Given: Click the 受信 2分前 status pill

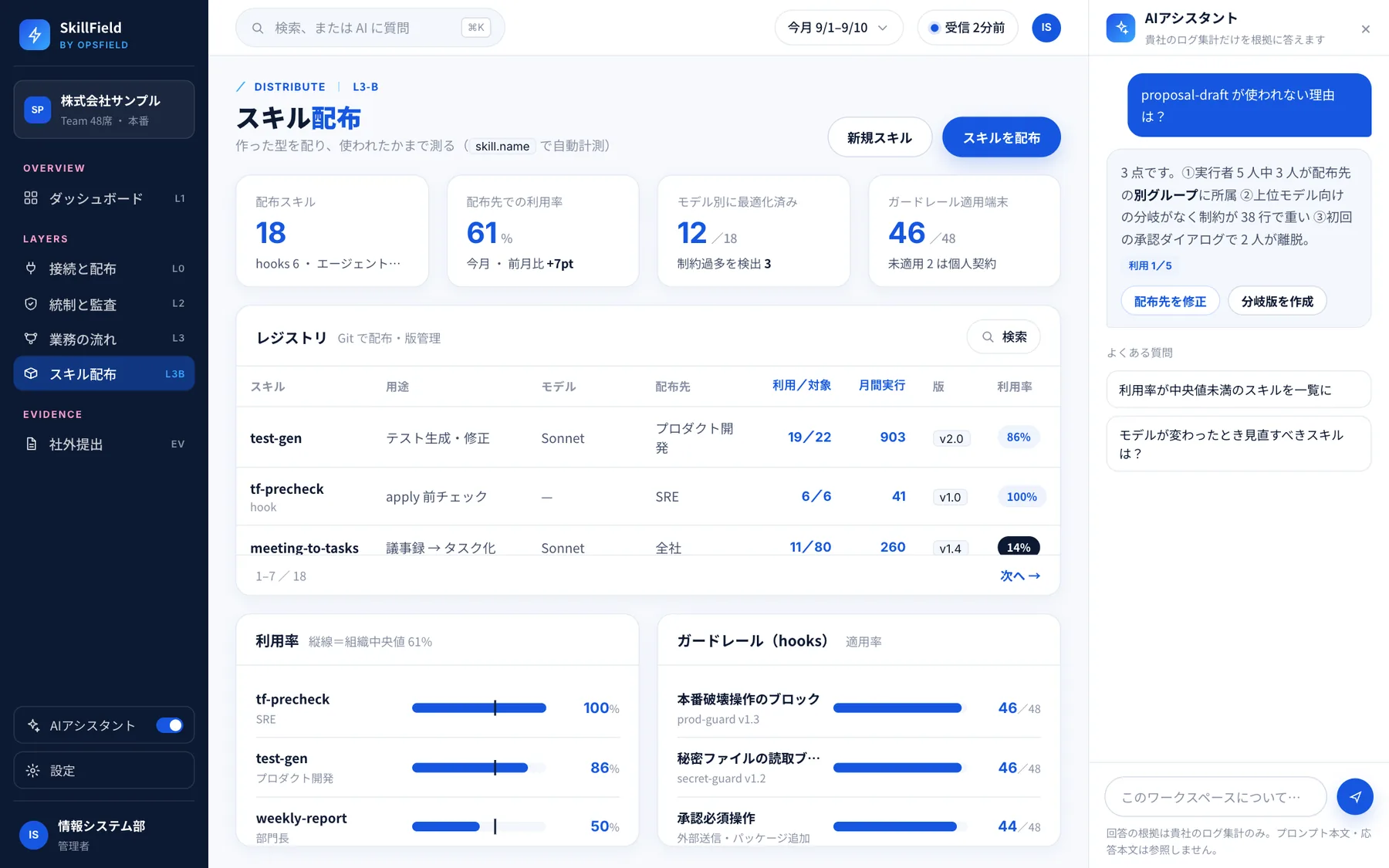Looking at the screenshot, I should coord(968,28).
